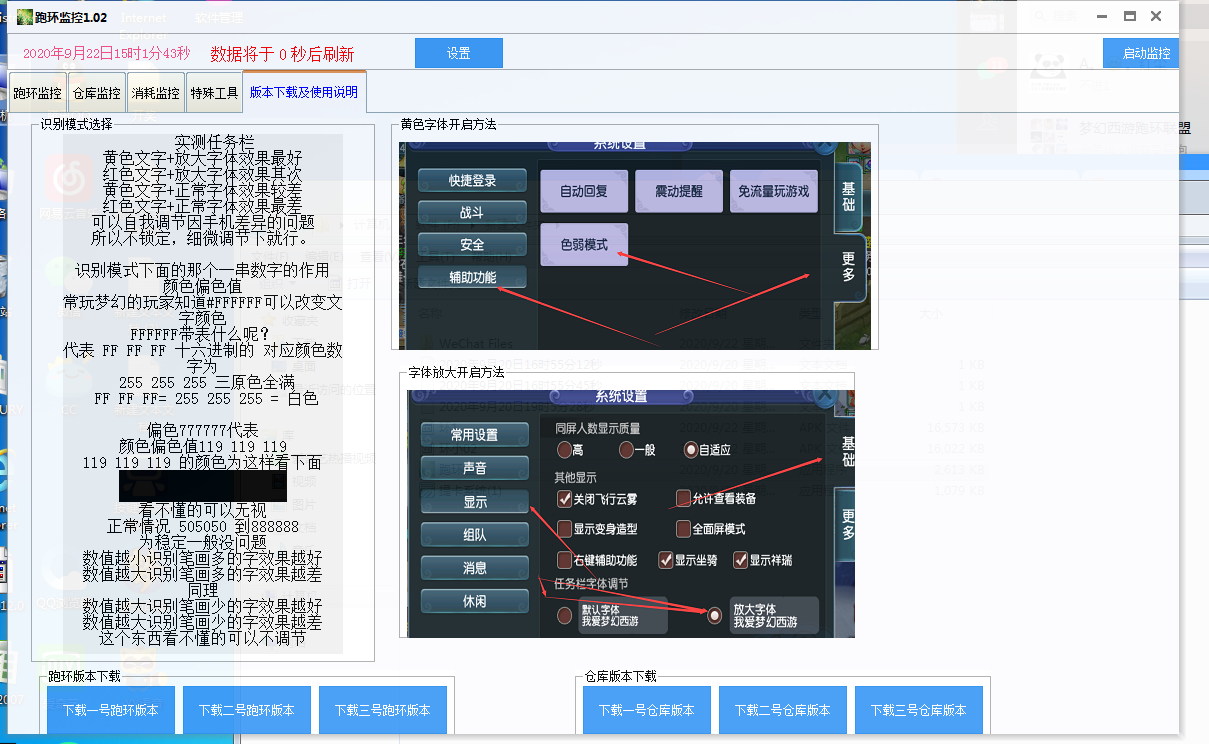Click the 识别模式选择 group label

click(x=77, y=125)
